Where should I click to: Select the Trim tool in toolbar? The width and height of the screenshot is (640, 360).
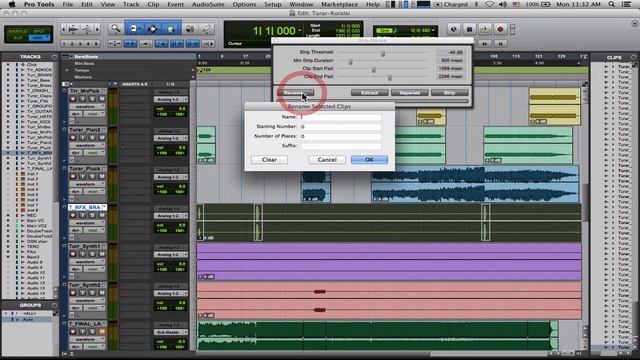[134, 29]
